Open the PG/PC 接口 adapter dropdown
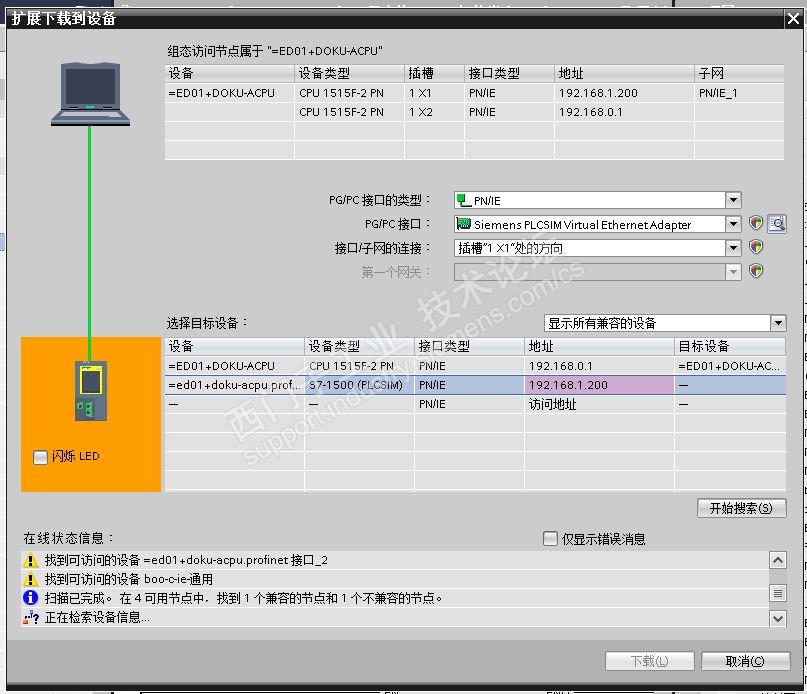This screenshot has width=807, height=694. tap(733, 224)
